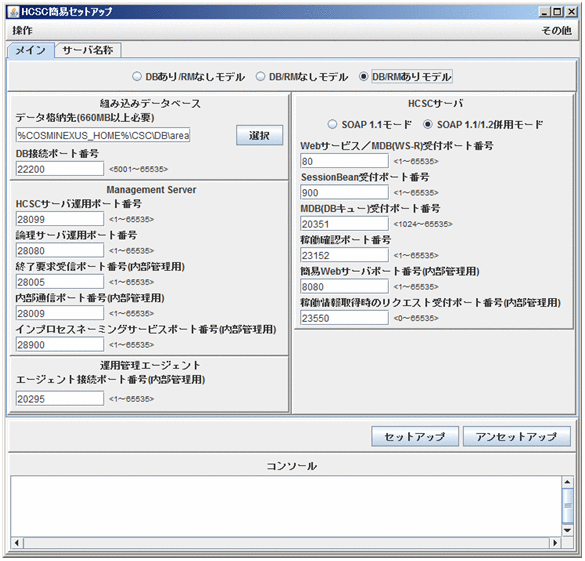
Task: Open the 操作 menu
Action: click(x=22, y=30)
